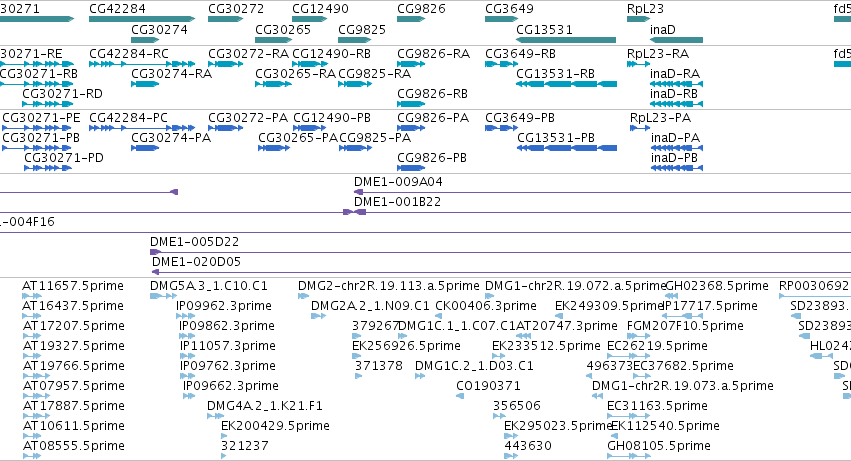
Task: Select the CG30274 gene label
Action: [x=160, y=29]
